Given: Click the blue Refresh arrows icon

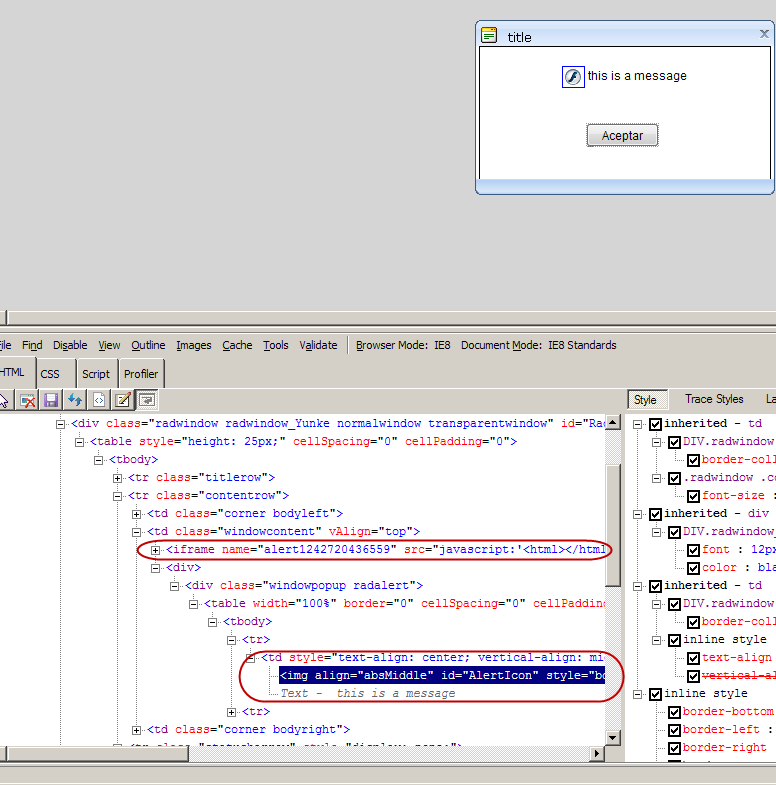Looking at the screenshot, I should [75, 400].
